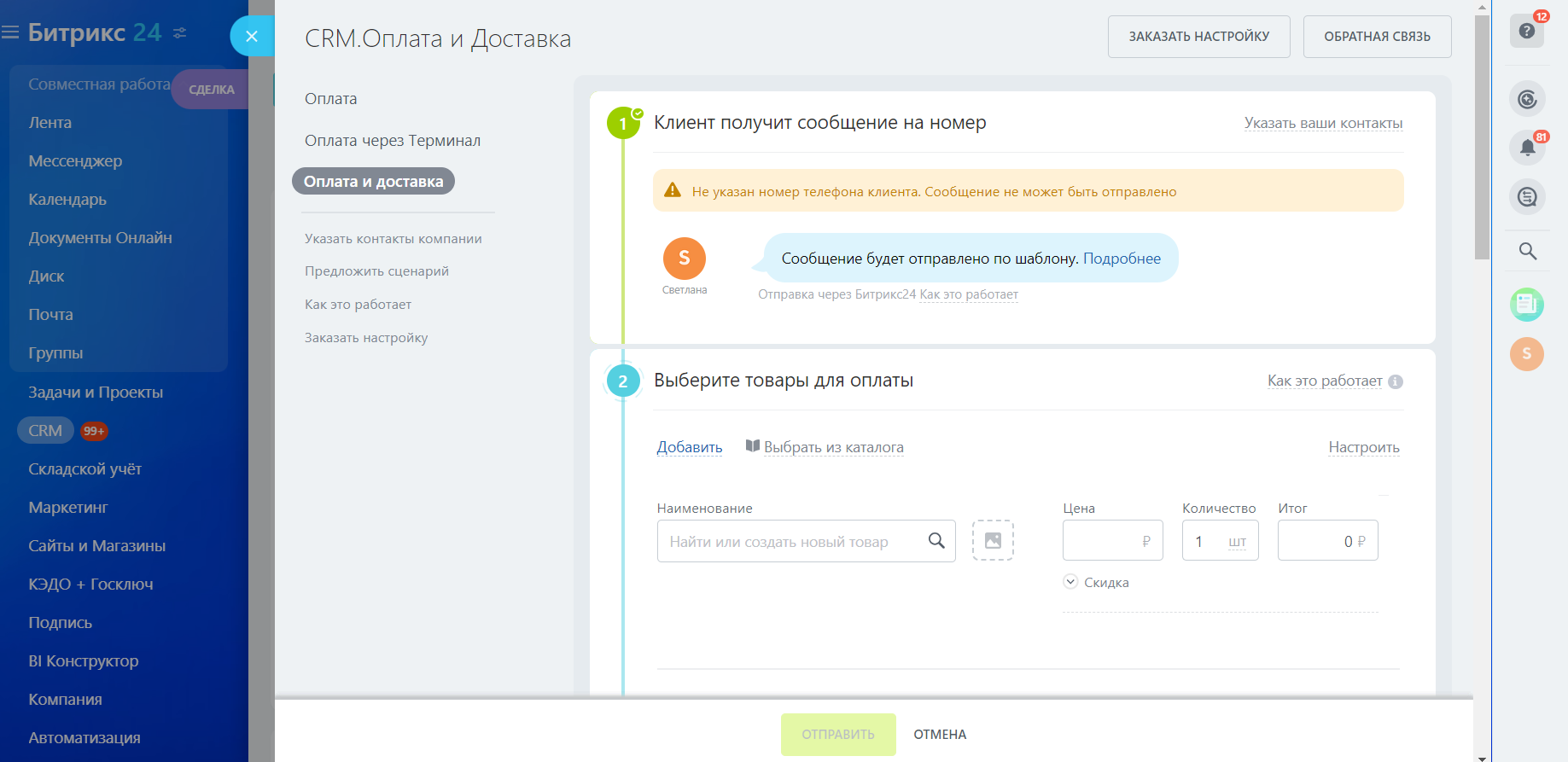The width and height of the screenshot is (1568, 762).
Task: Click the ЗАКАЗАТЬ НАСТРОЙКУ button
Action: coord(1198,37)
